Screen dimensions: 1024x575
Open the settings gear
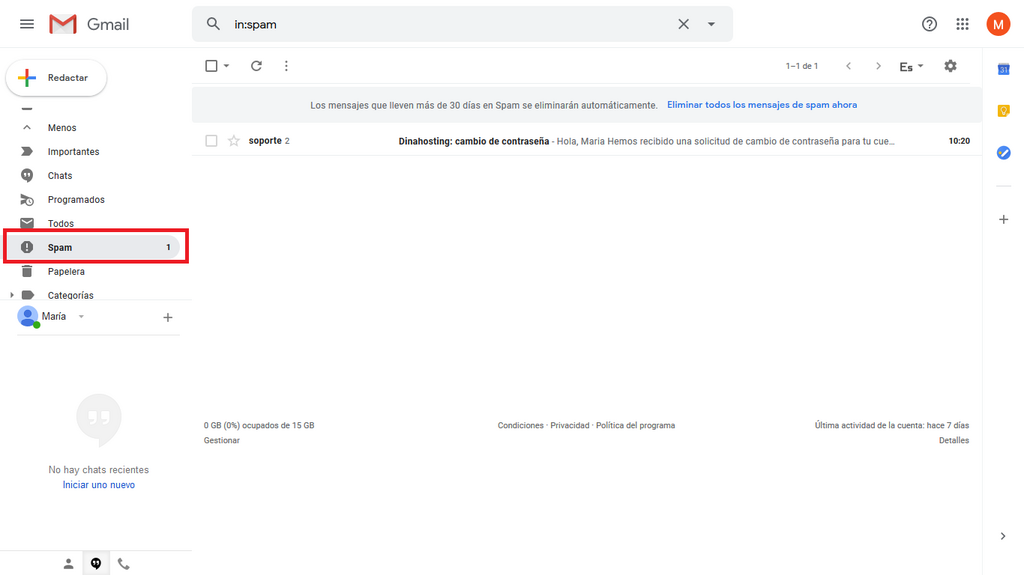(x=950, y=66)
